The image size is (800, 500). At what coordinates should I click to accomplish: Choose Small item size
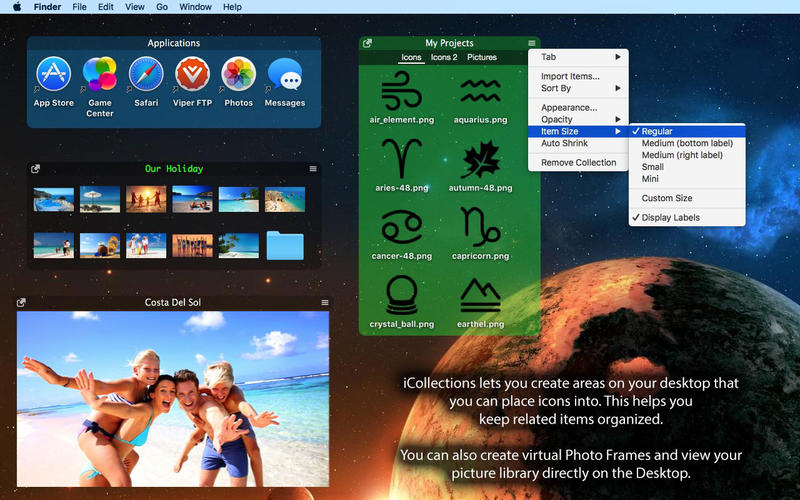(687, 167)
